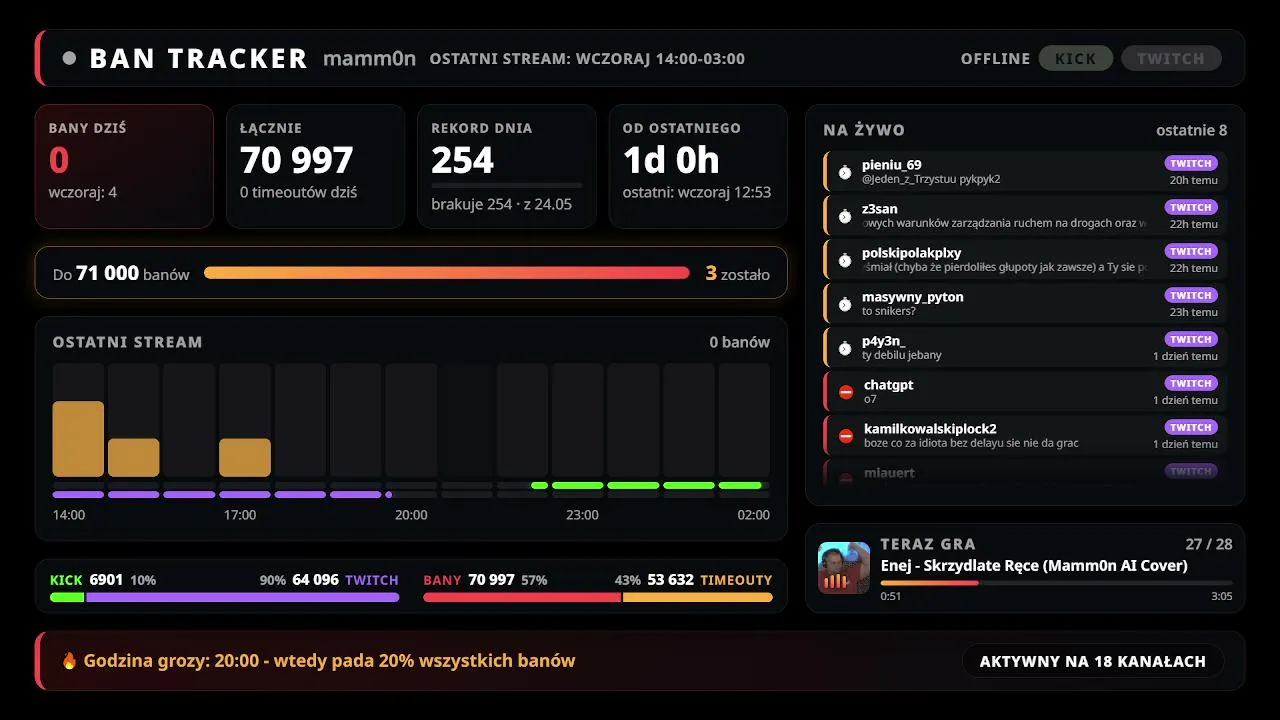Click the timeout stopwatch icon for z3san
The image size is (1280, 720).
click(x=845, y=216)
